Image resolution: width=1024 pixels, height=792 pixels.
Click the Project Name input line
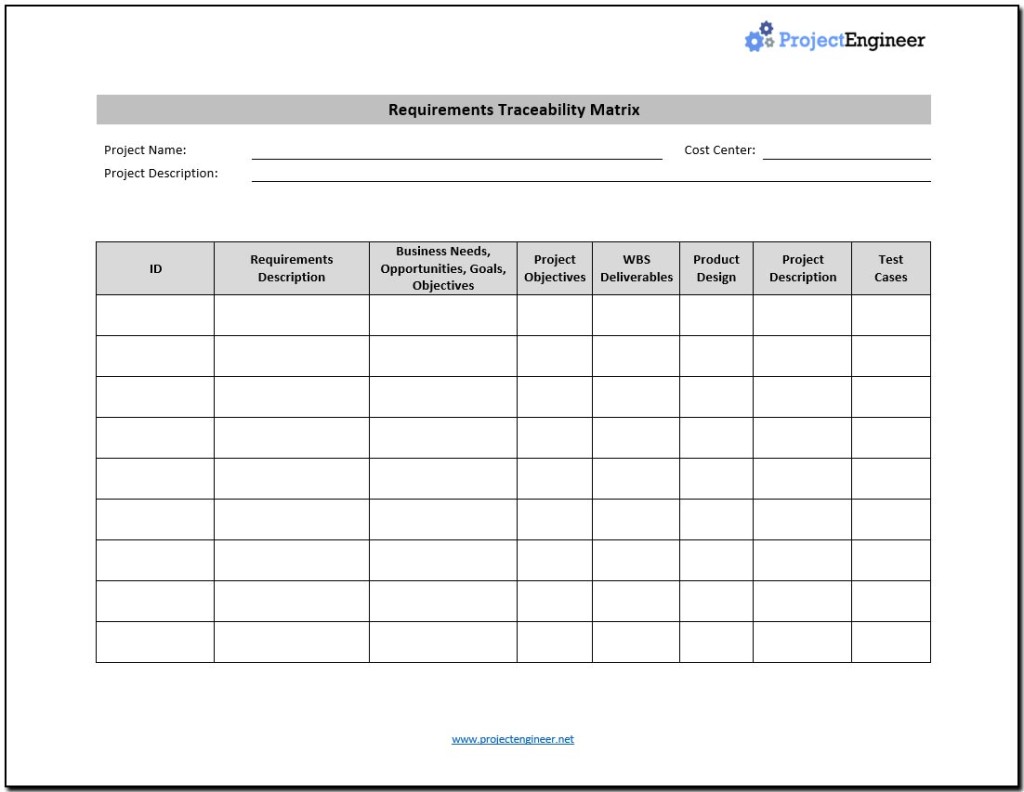[455, 155]
